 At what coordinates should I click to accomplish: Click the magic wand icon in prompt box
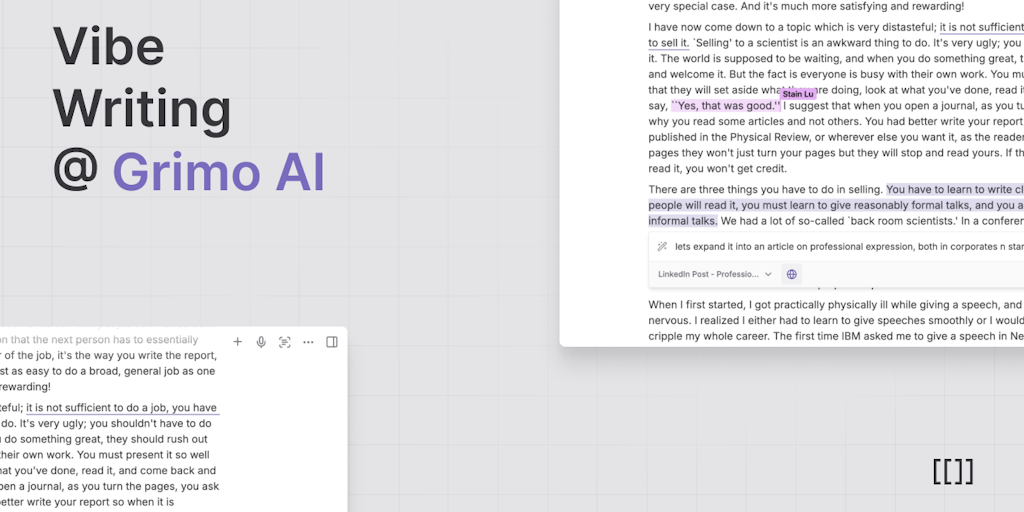(x=662, y=246)
